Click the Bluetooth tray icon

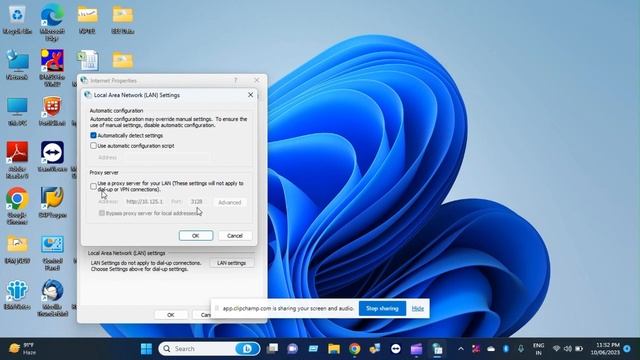[x=506, y=349]
